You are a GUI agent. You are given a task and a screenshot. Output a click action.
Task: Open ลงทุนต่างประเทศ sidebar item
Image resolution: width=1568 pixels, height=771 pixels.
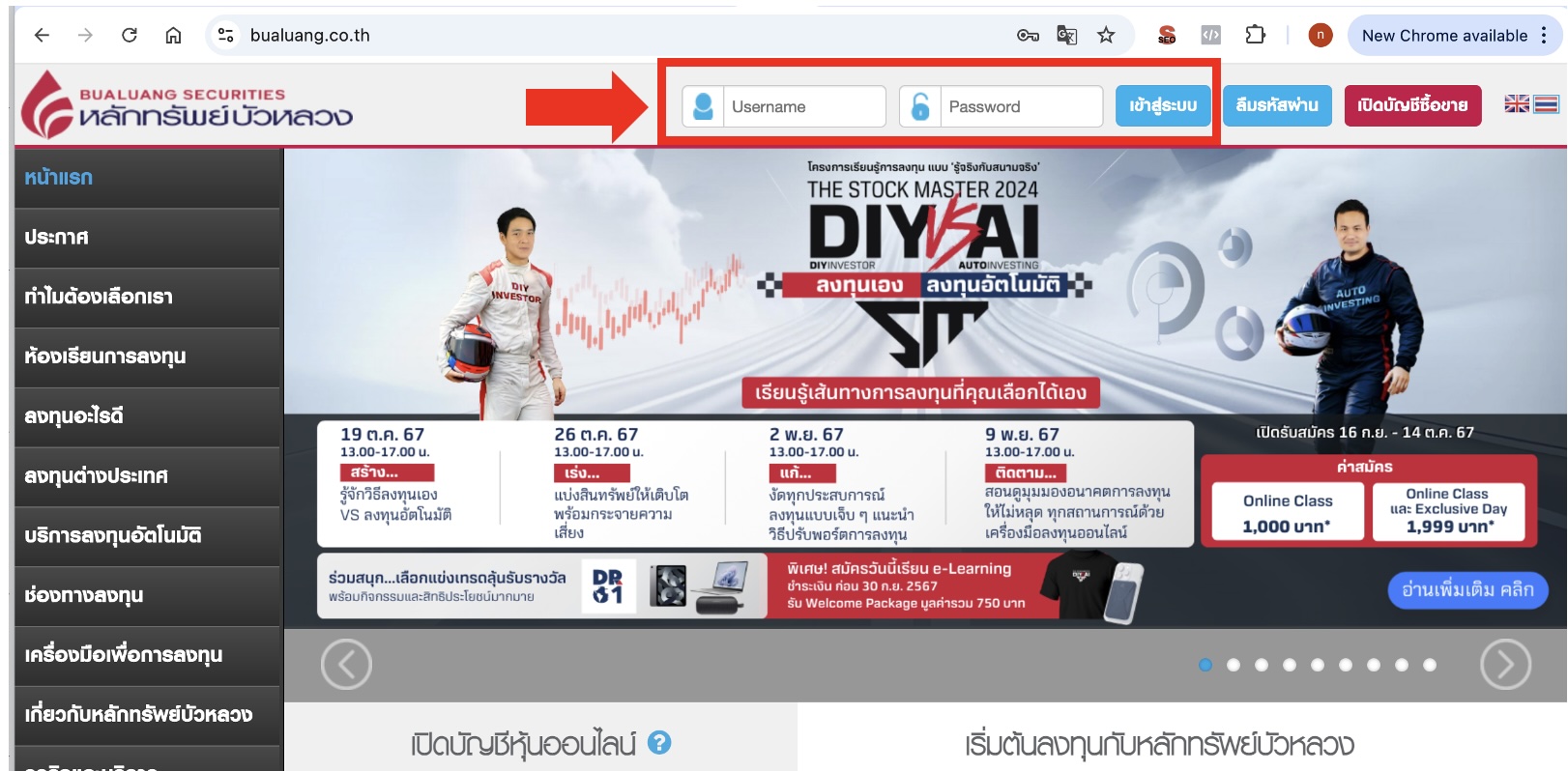[147, 476]
